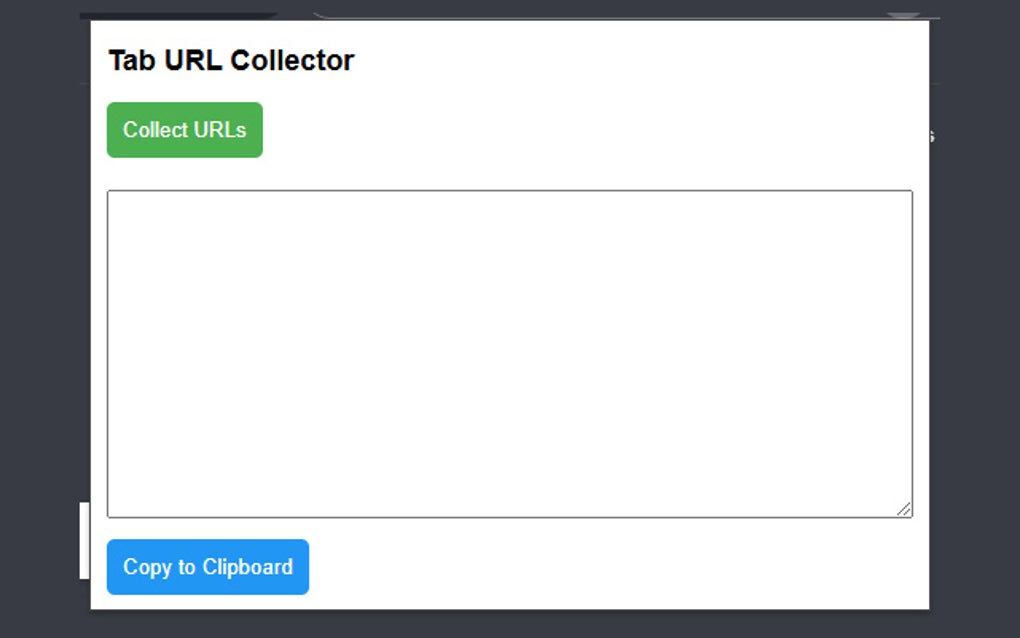Activate the blue clipboard copy control
This screenshot has height=638, width=1020.
pyautogui.click(x=207, y=567)
